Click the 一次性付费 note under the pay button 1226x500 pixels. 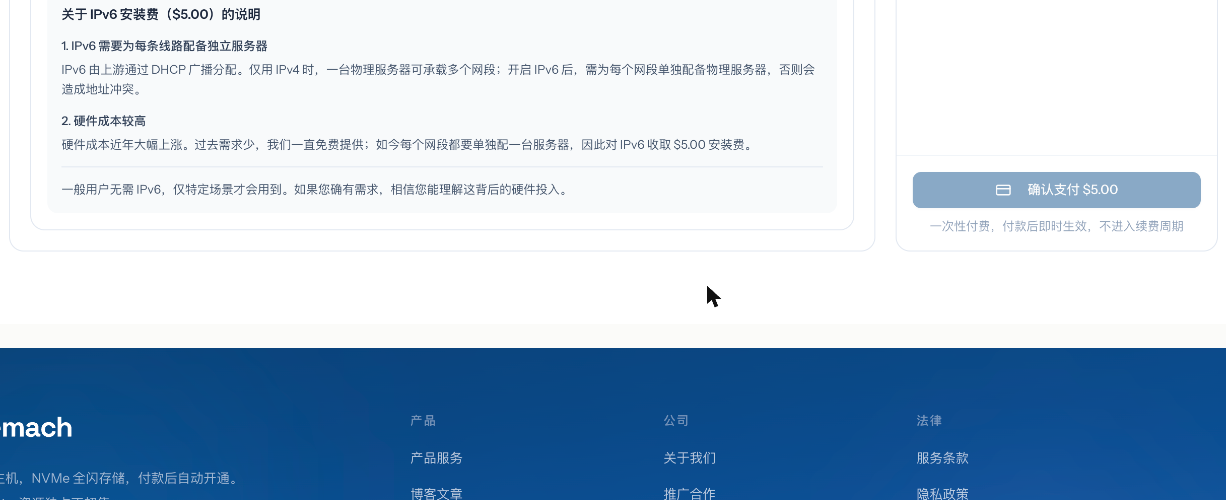click(x=1056, y=226)
